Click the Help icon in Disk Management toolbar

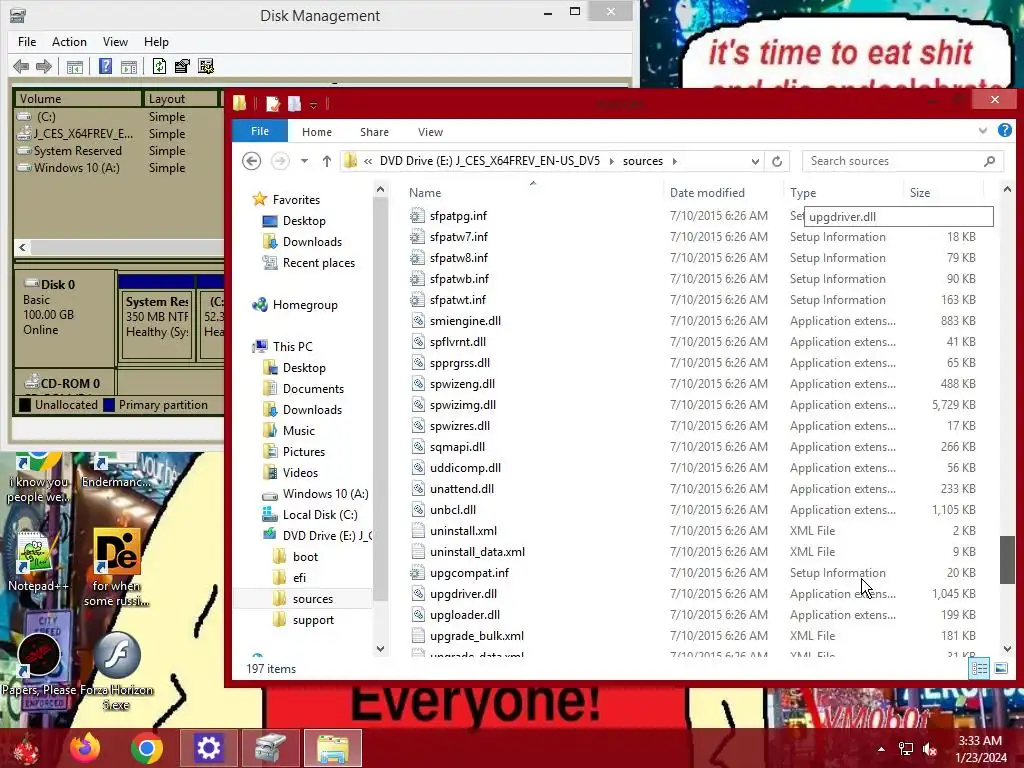pos(105,66)
